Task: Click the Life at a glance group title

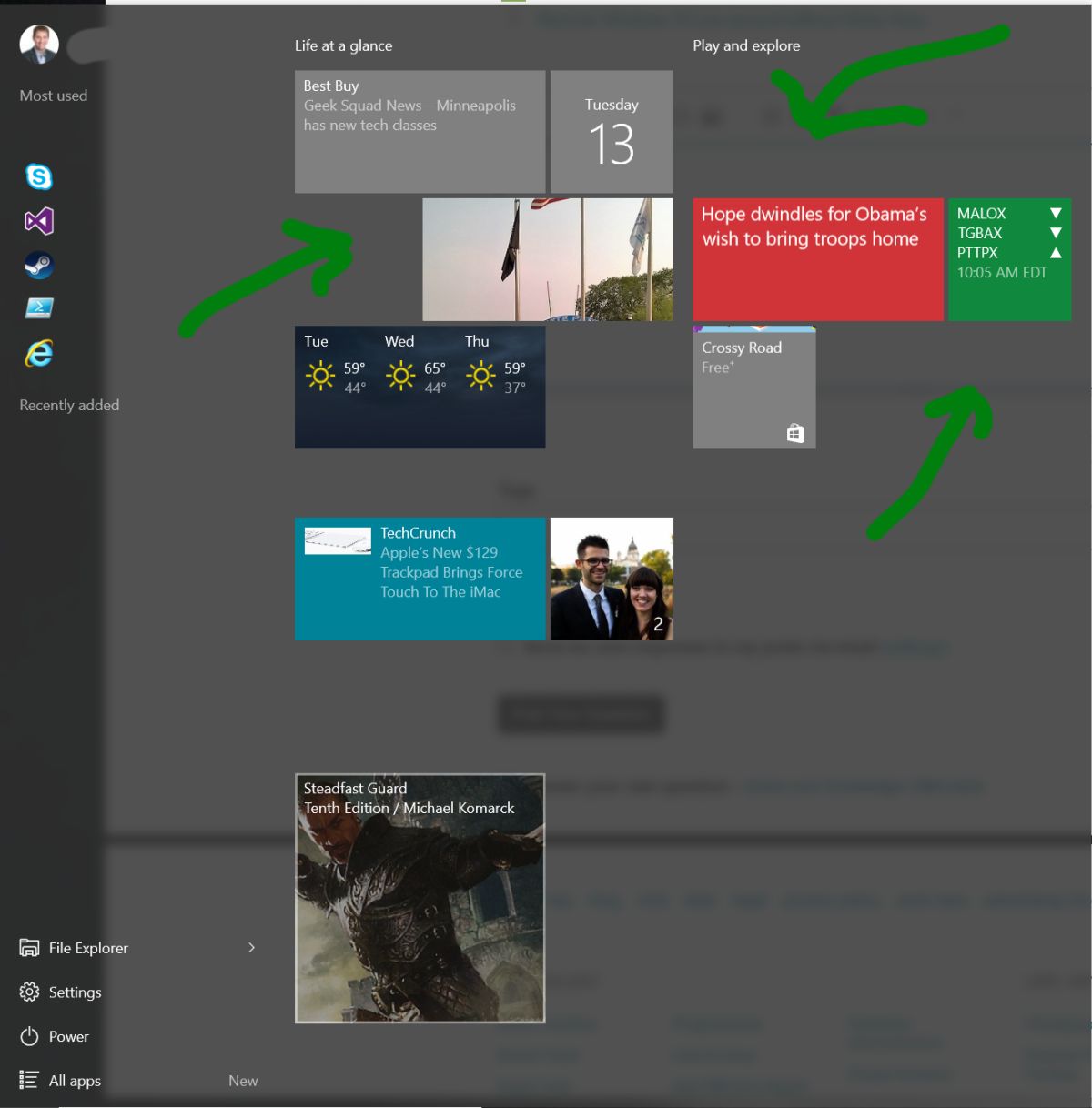Action: pyautogui.click(x=343, y=45)
